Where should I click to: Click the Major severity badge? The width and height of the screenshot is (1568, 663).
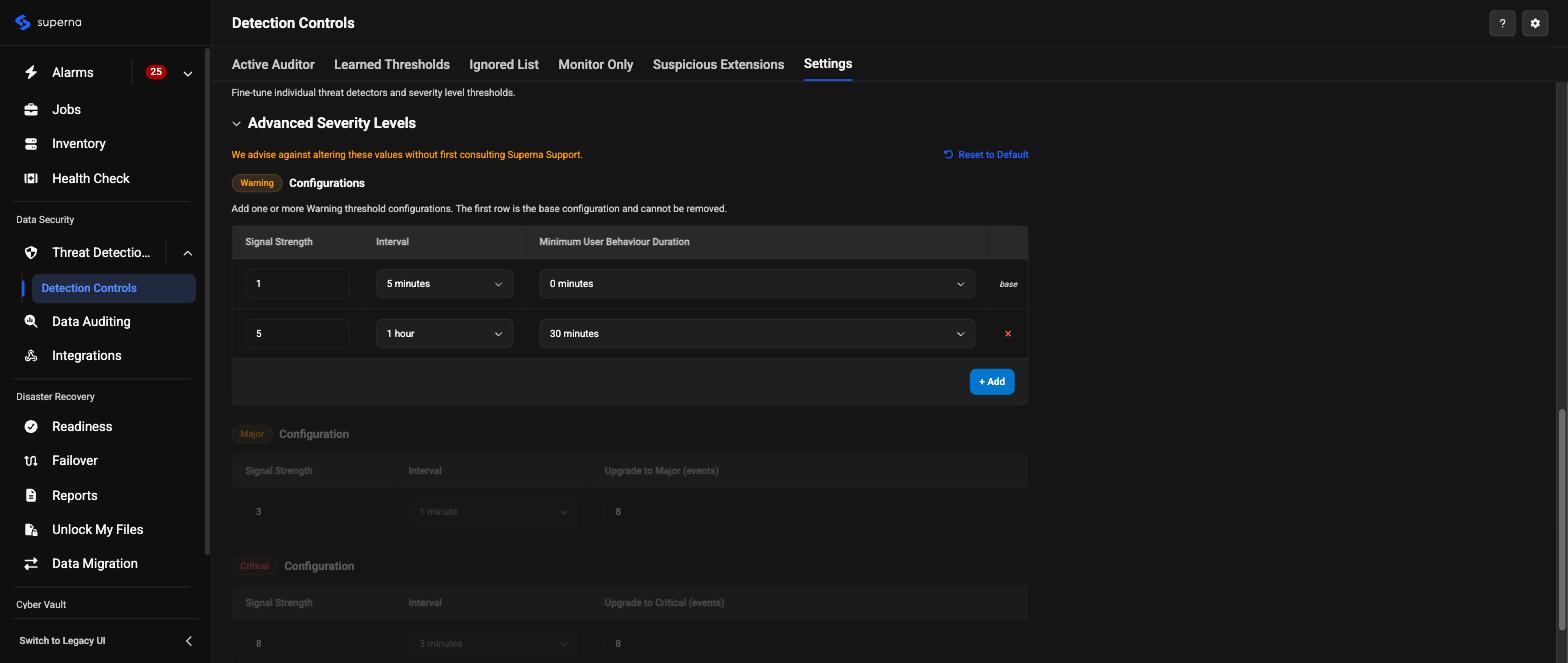[x=252, y=434]
